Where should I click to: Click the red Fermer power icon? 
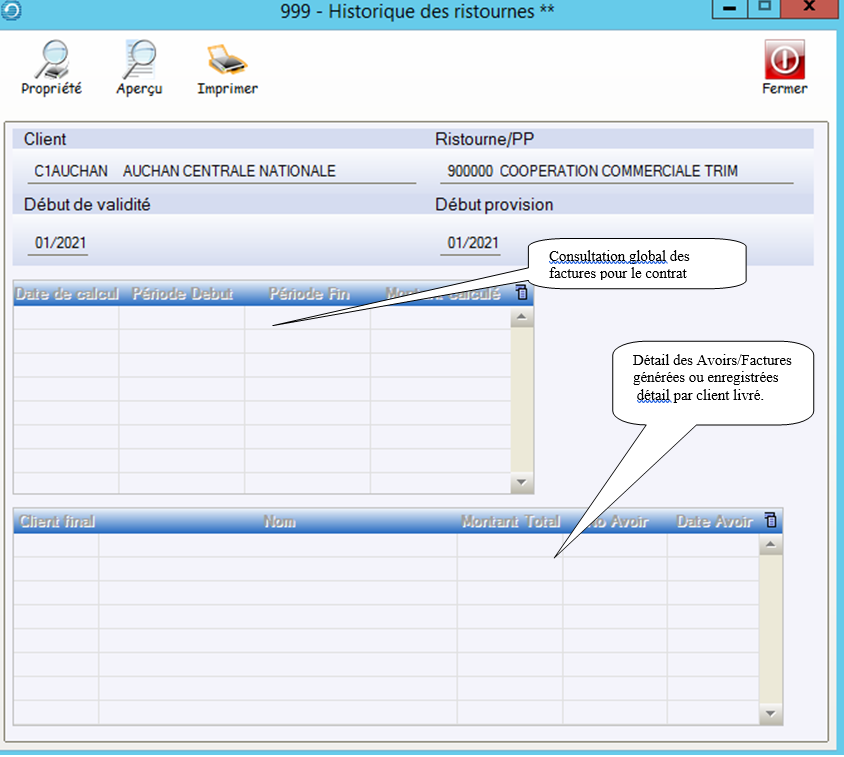[784, 61]
